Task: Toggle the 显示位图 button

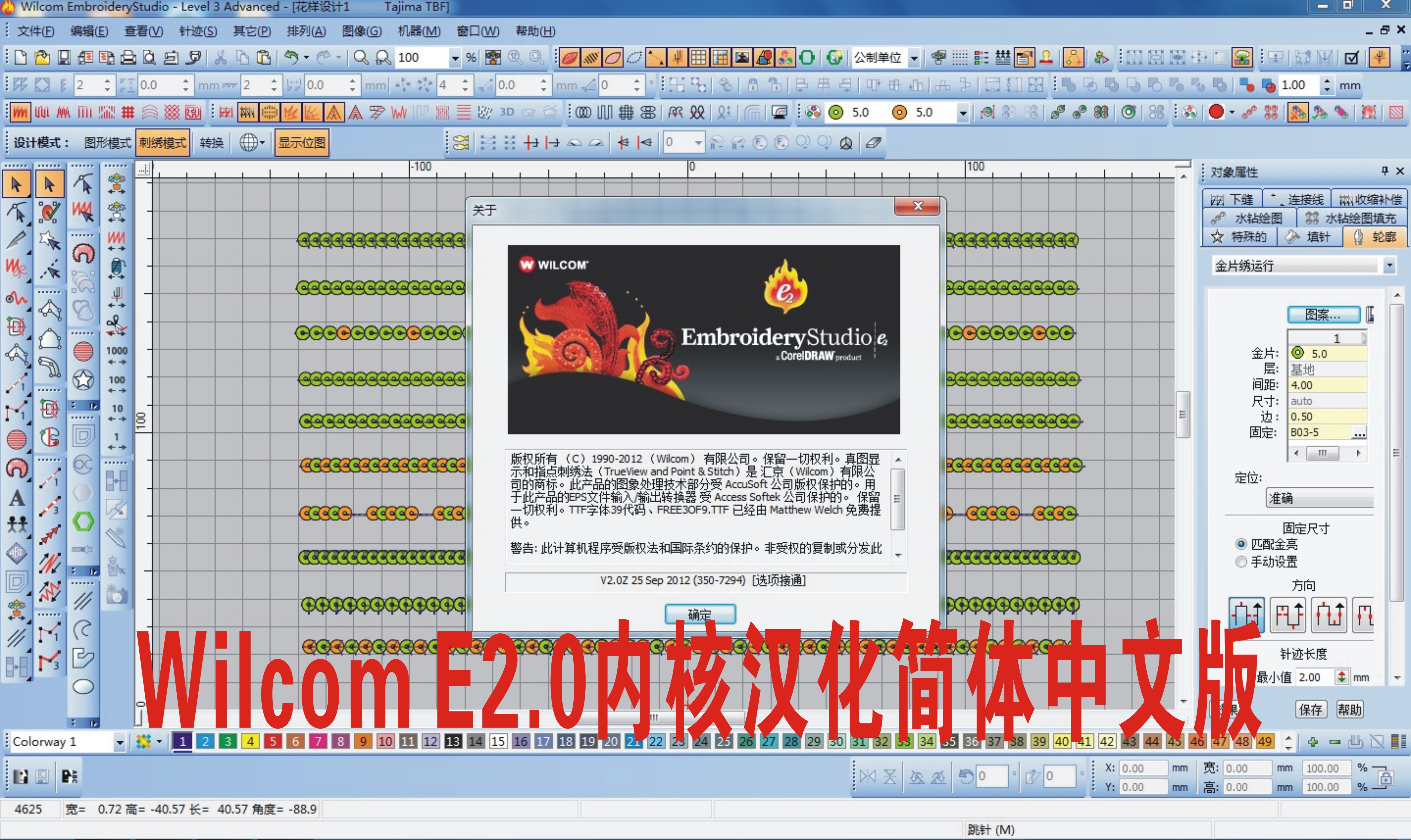Action: pyautogui.click(x=302, y=142)
